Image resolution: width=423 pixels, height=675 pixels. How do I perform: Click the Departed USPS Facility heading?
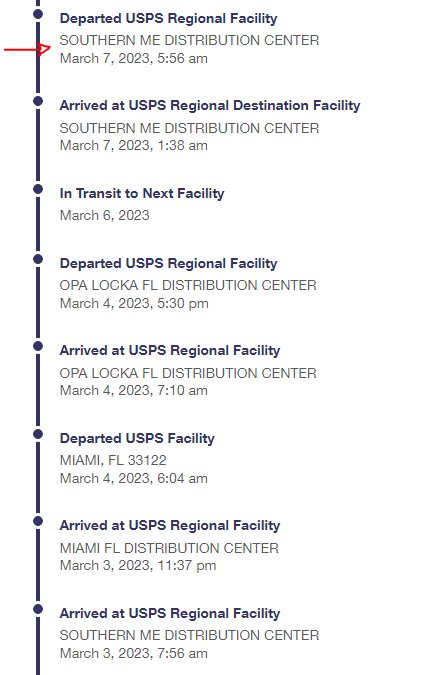[137, 438]
